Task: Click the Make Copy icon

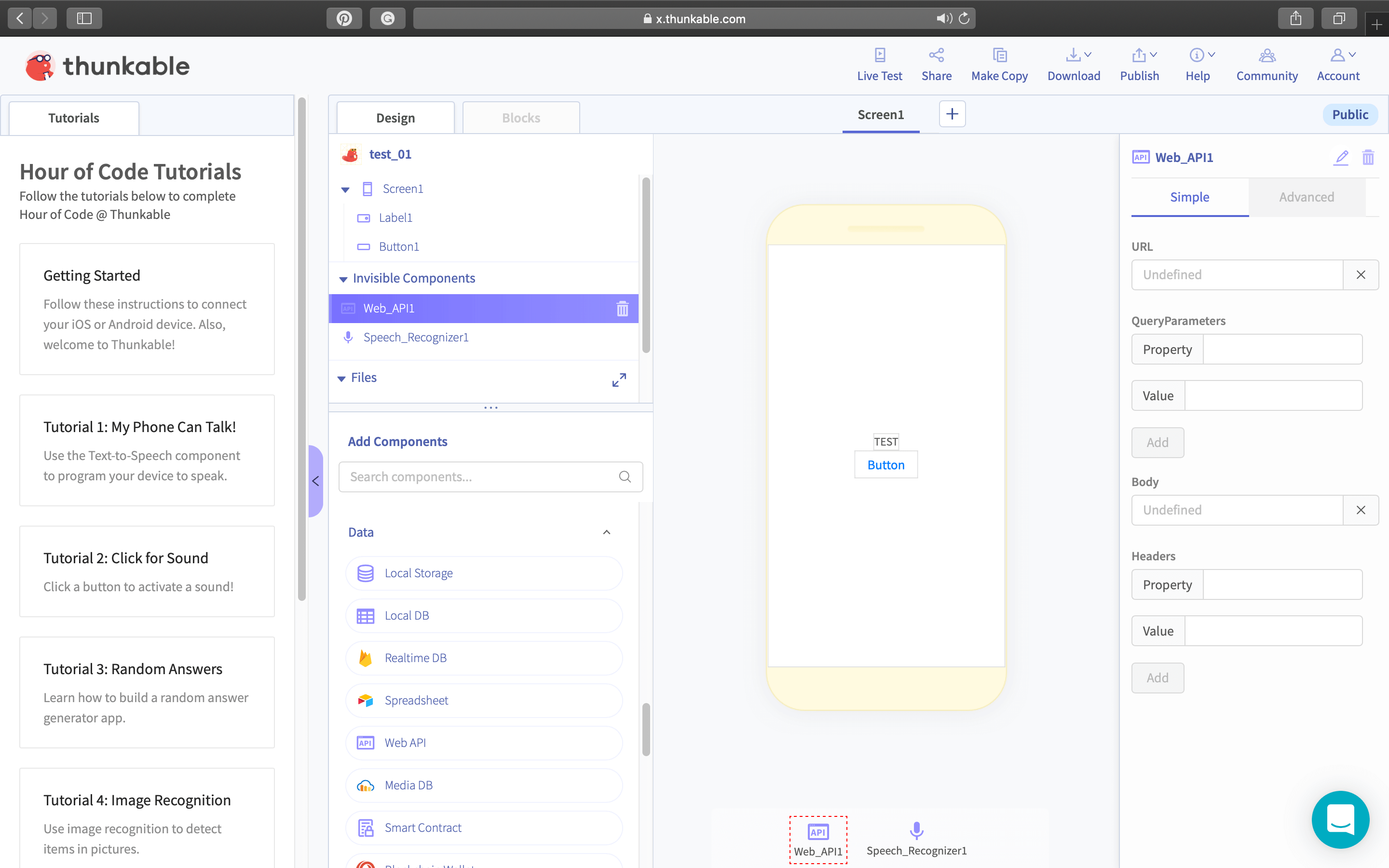Action: pyautogui.click(x=999, y=55)
